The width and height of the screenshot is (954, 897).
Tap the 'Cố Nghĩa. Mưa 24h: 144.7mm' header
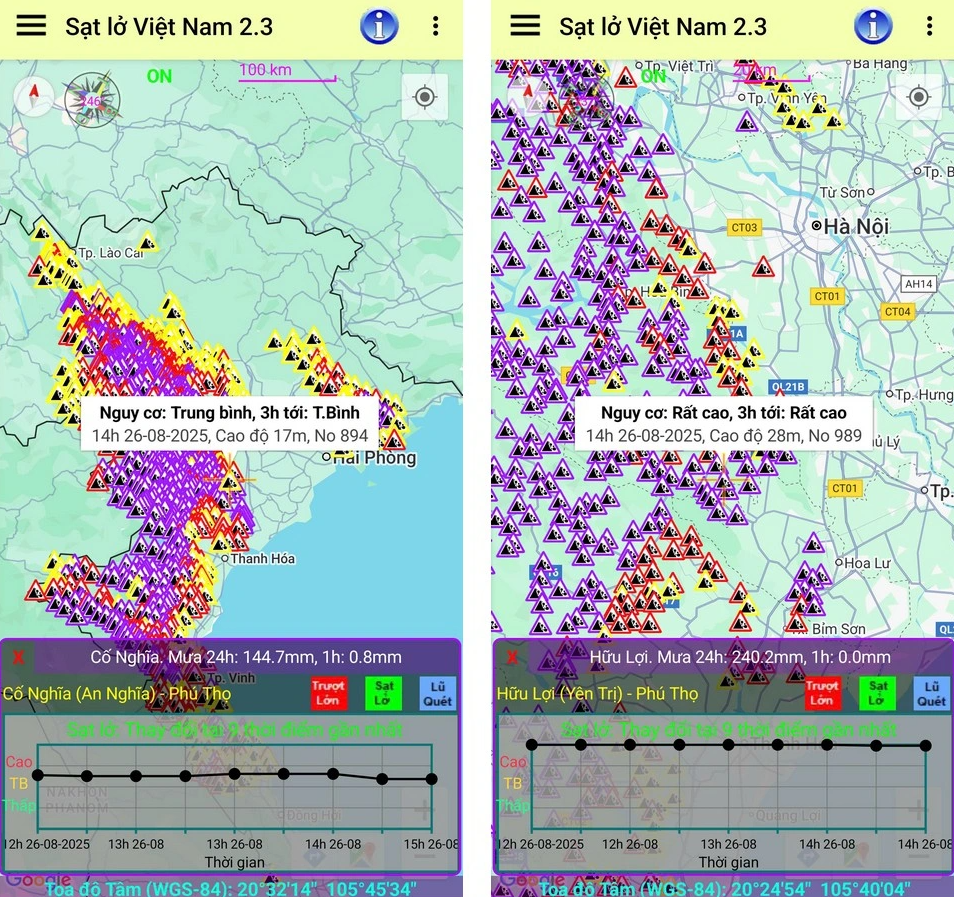tap(246, 657)
